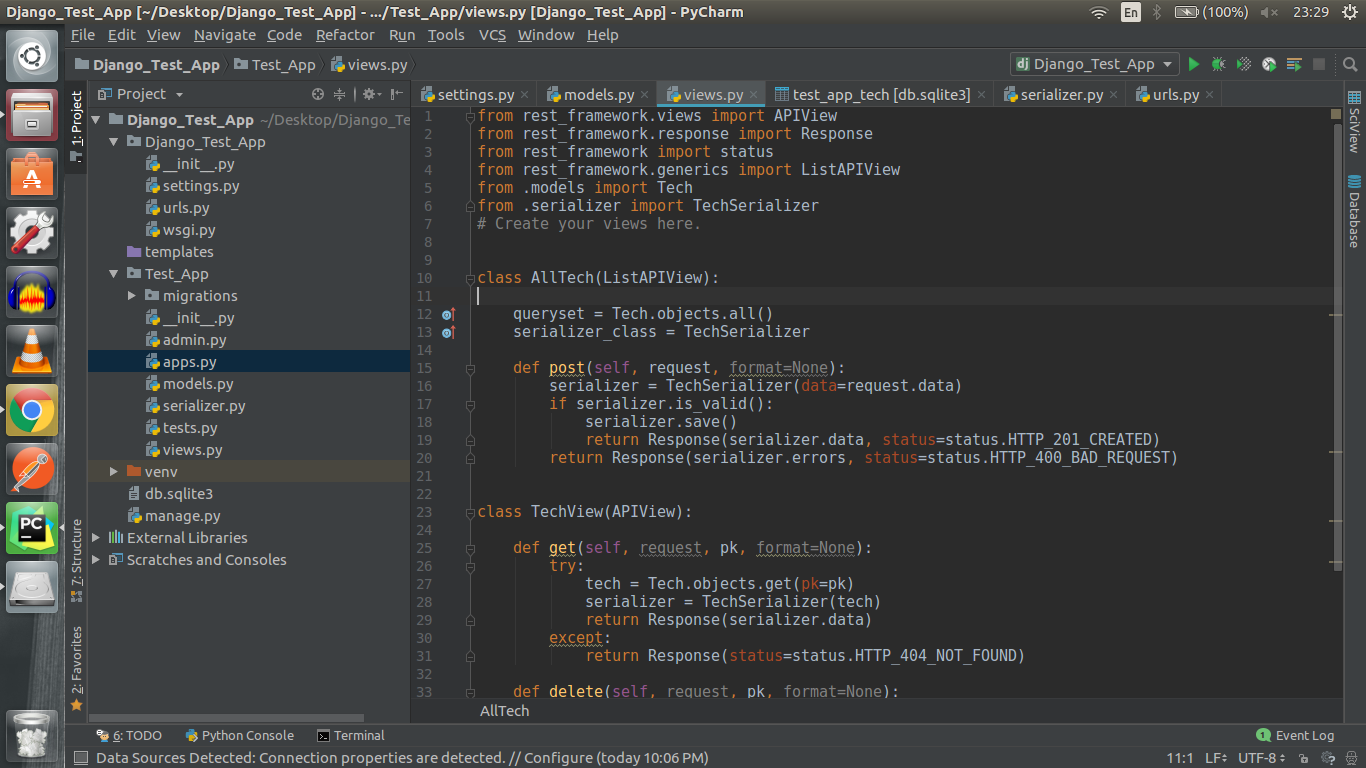The image size is (1366, 768).
Task: Click the UTF-8 encoding selector
Action: pos(1262,758)
